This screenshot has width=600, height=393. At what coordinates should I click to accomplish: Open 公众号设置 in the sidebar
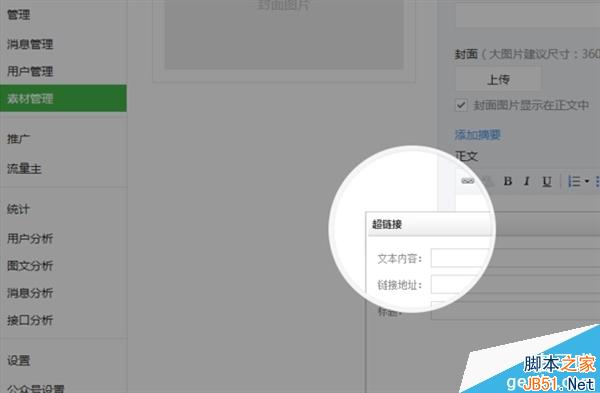tap(36, 389)
